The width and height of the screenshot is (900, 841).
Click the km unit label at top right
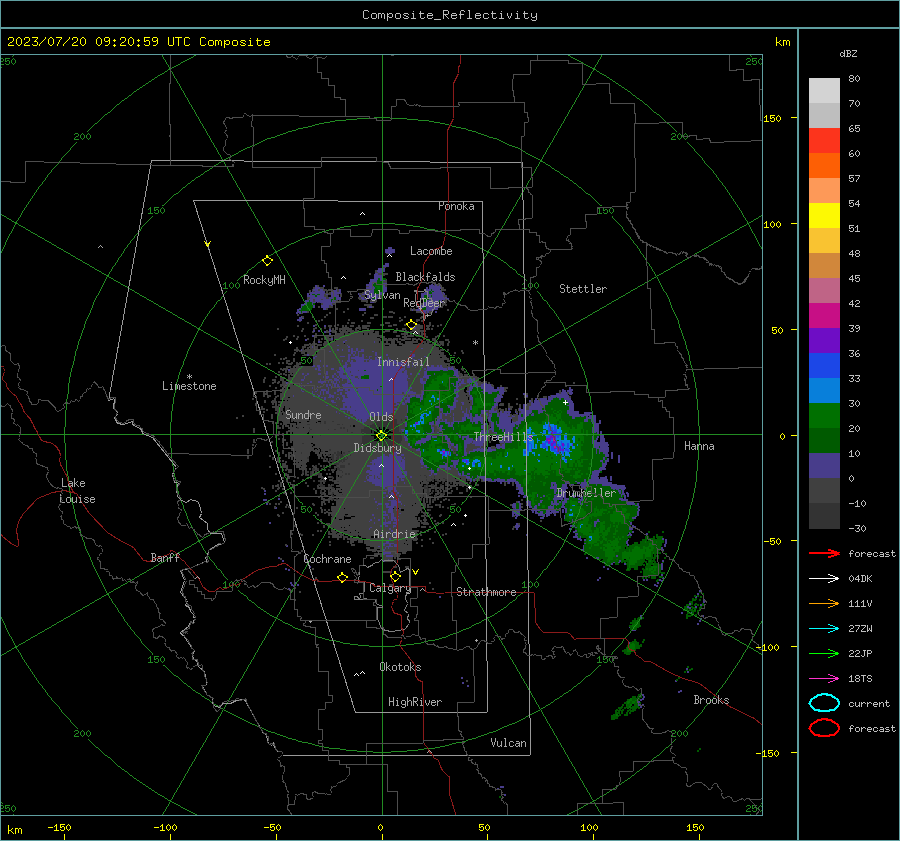(782, 42)
